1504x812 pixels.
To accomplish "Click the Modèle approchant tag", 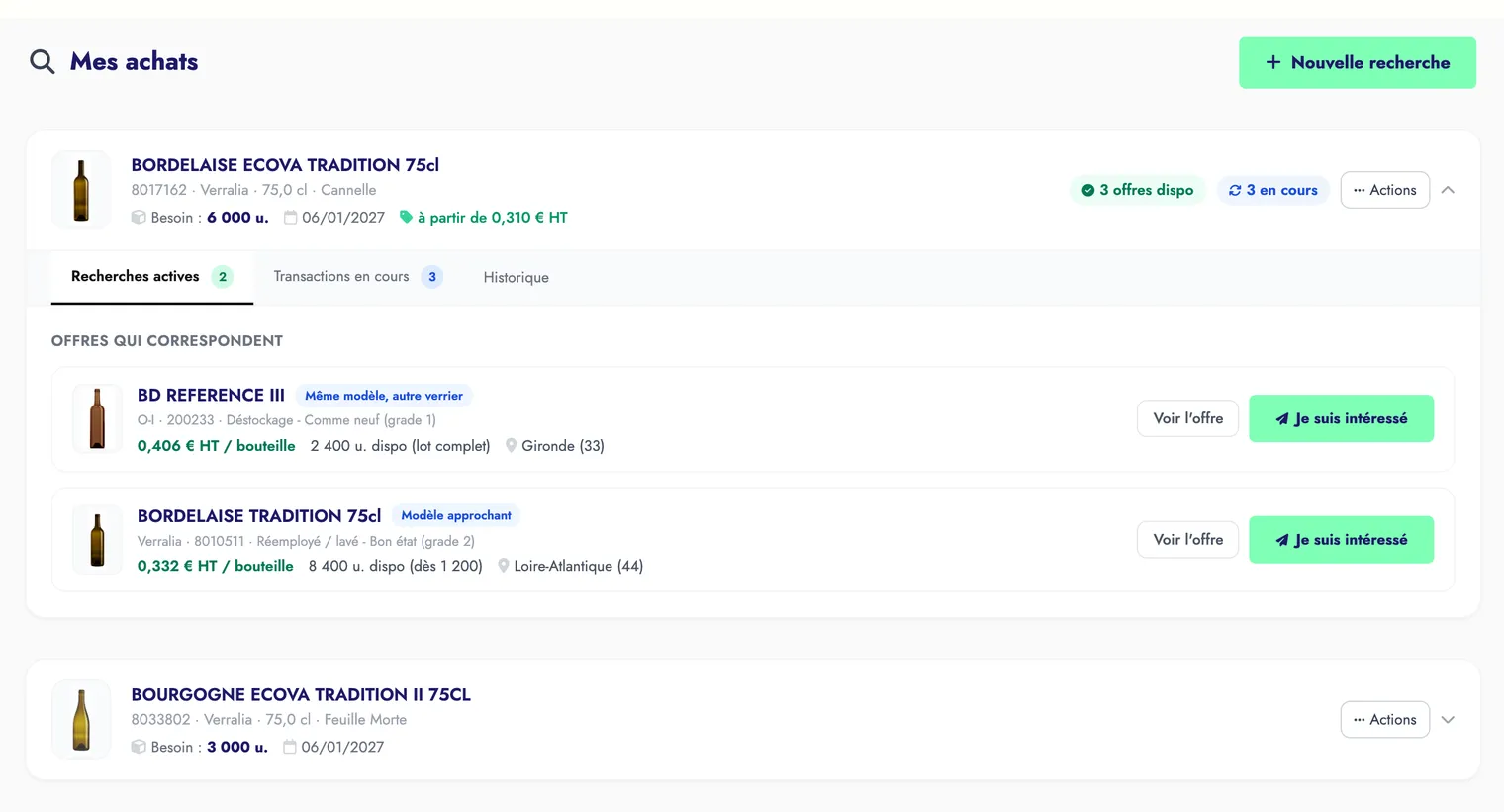I will 456,515.
